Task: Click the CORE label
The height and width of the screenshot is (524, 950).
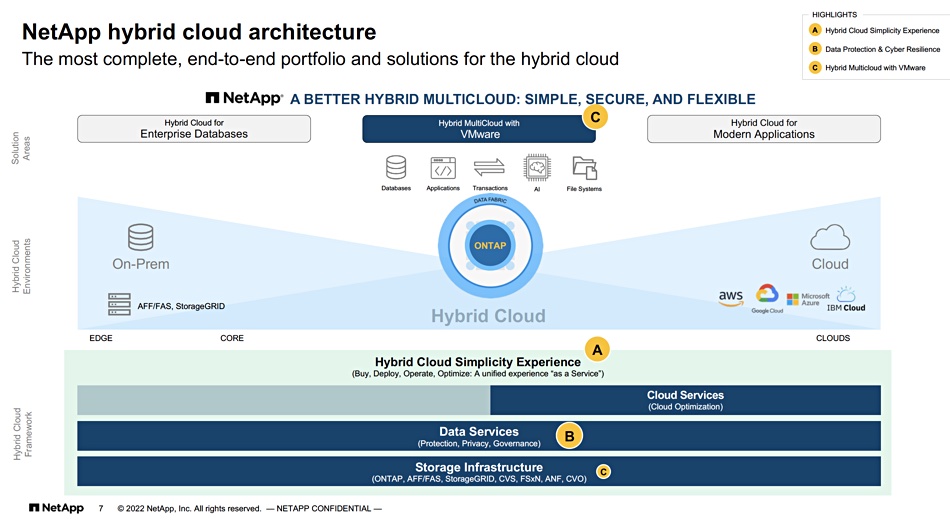Action: coord(232,338)
